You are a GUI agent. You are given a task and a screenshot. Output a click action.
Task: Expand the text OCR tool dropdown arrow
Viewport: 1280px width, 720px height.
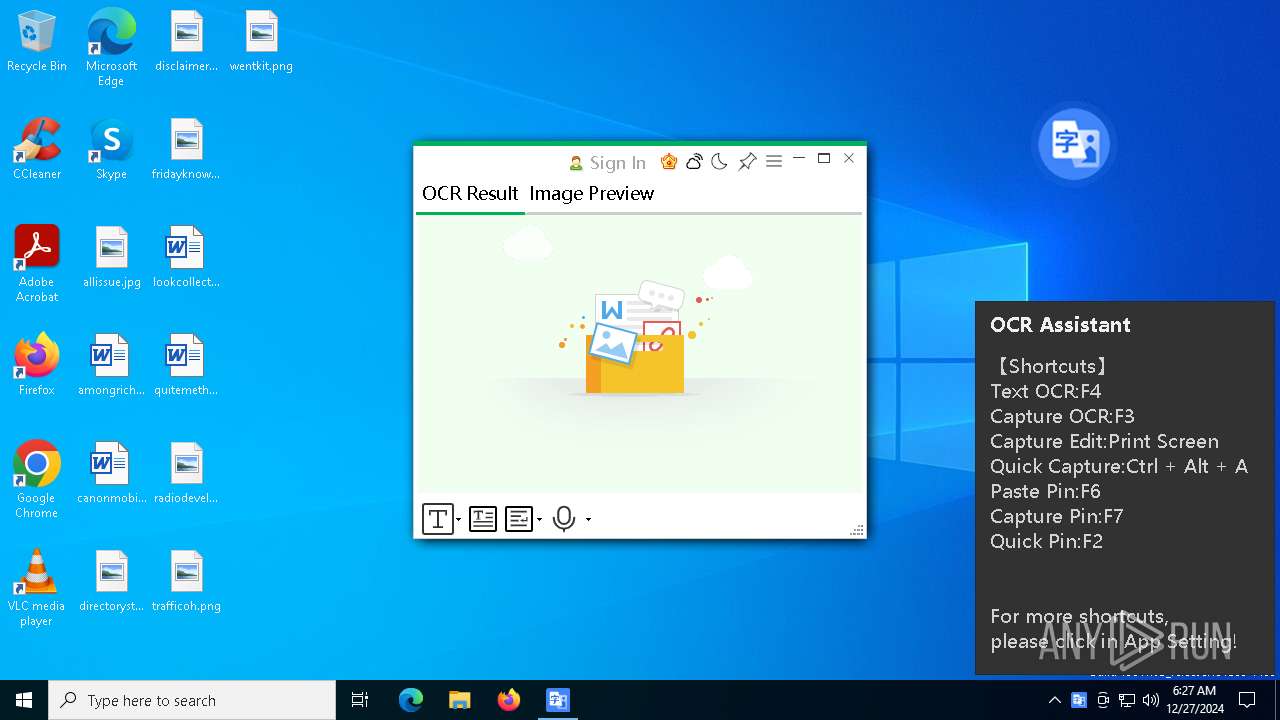point(459,520)
